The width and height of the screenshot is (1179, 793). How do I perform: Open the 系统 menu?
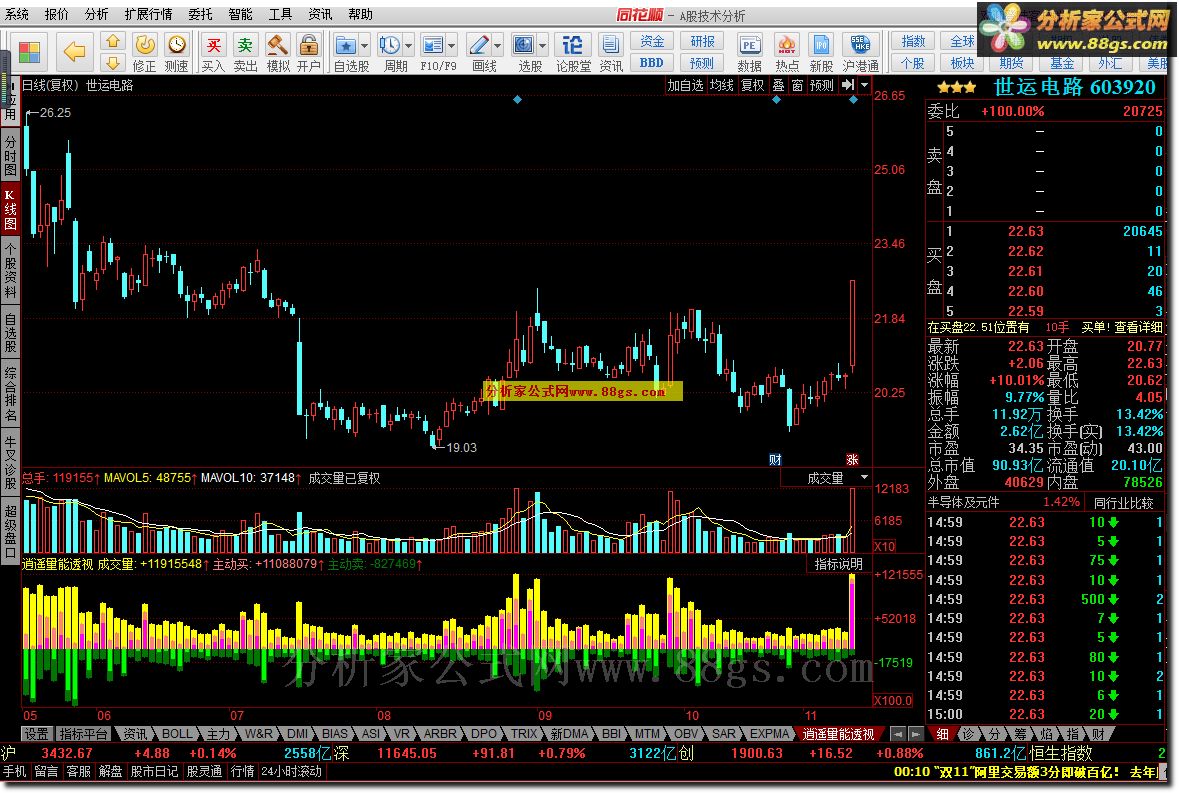coord(17,14)
